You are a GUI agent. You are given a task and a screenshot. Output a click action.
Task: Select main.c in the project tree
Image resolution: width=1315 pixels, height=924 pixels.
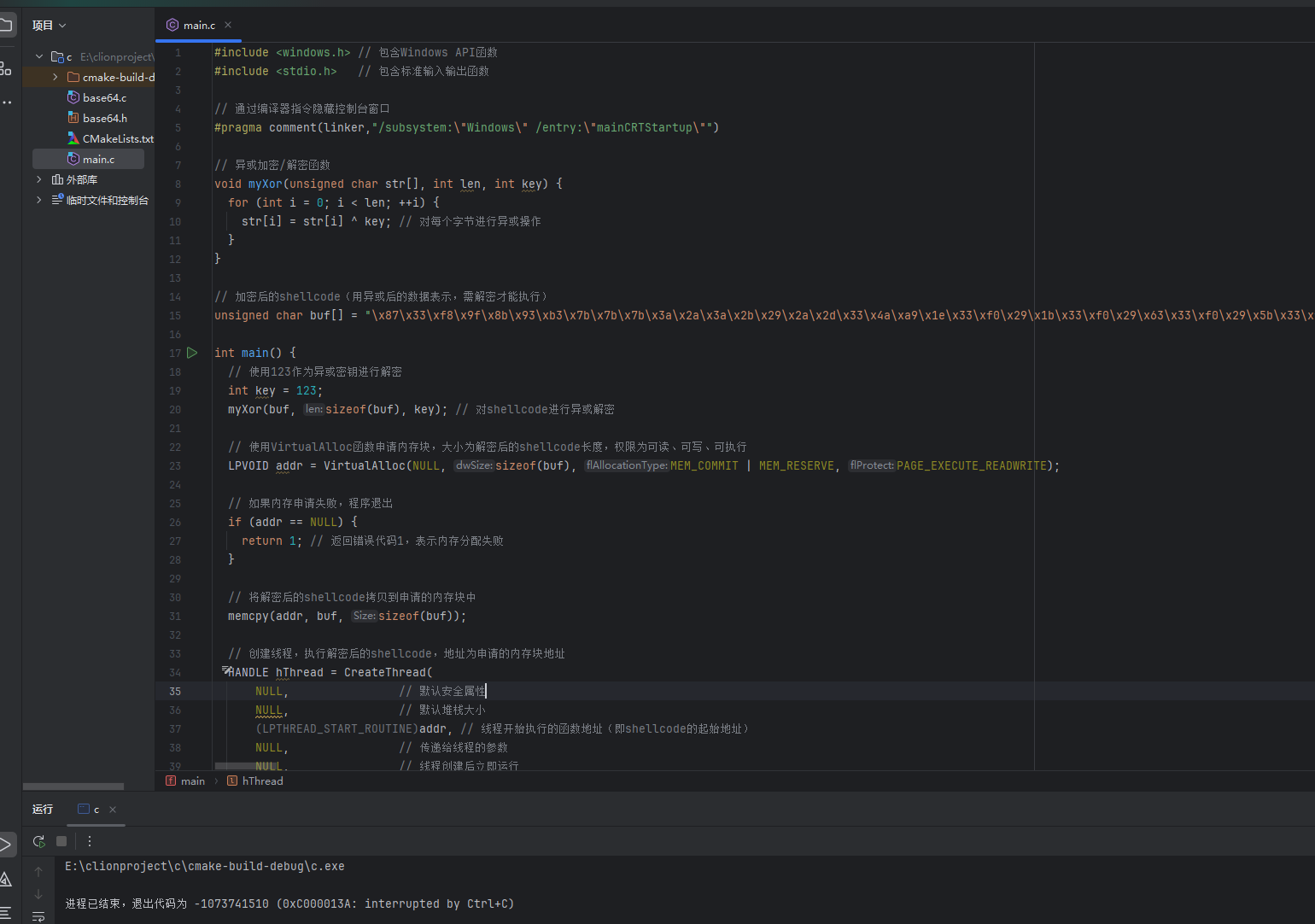pos(98,159)
